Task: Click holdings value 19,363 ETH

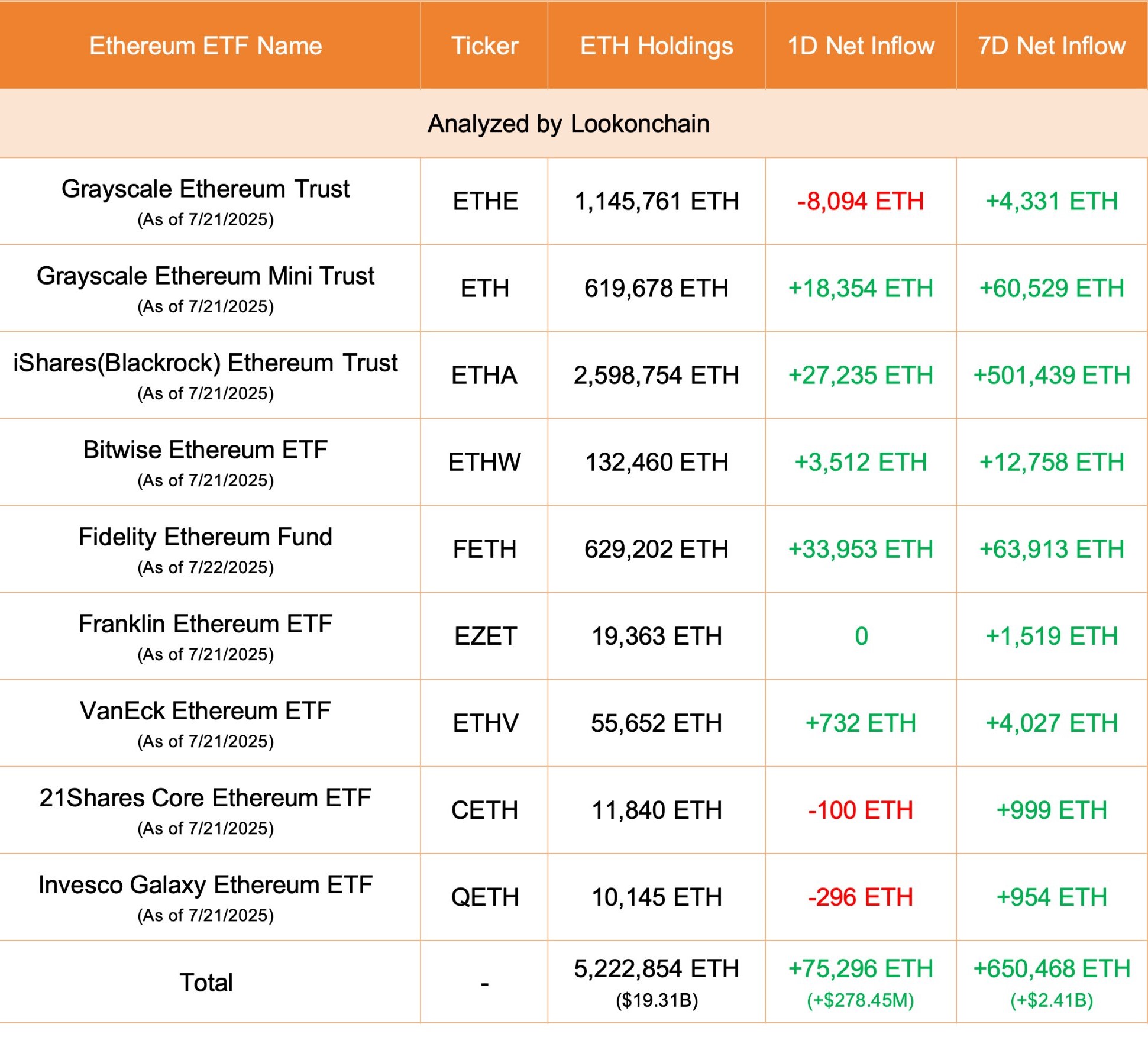Action: (x=657, y=637)
